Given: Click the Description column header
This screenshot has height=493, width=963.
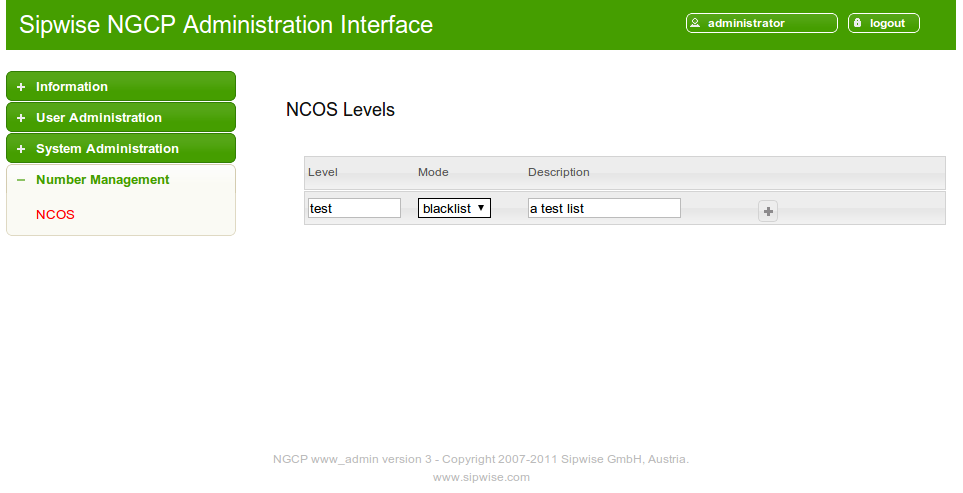Looking at the screenshot, I should (559, 173).
